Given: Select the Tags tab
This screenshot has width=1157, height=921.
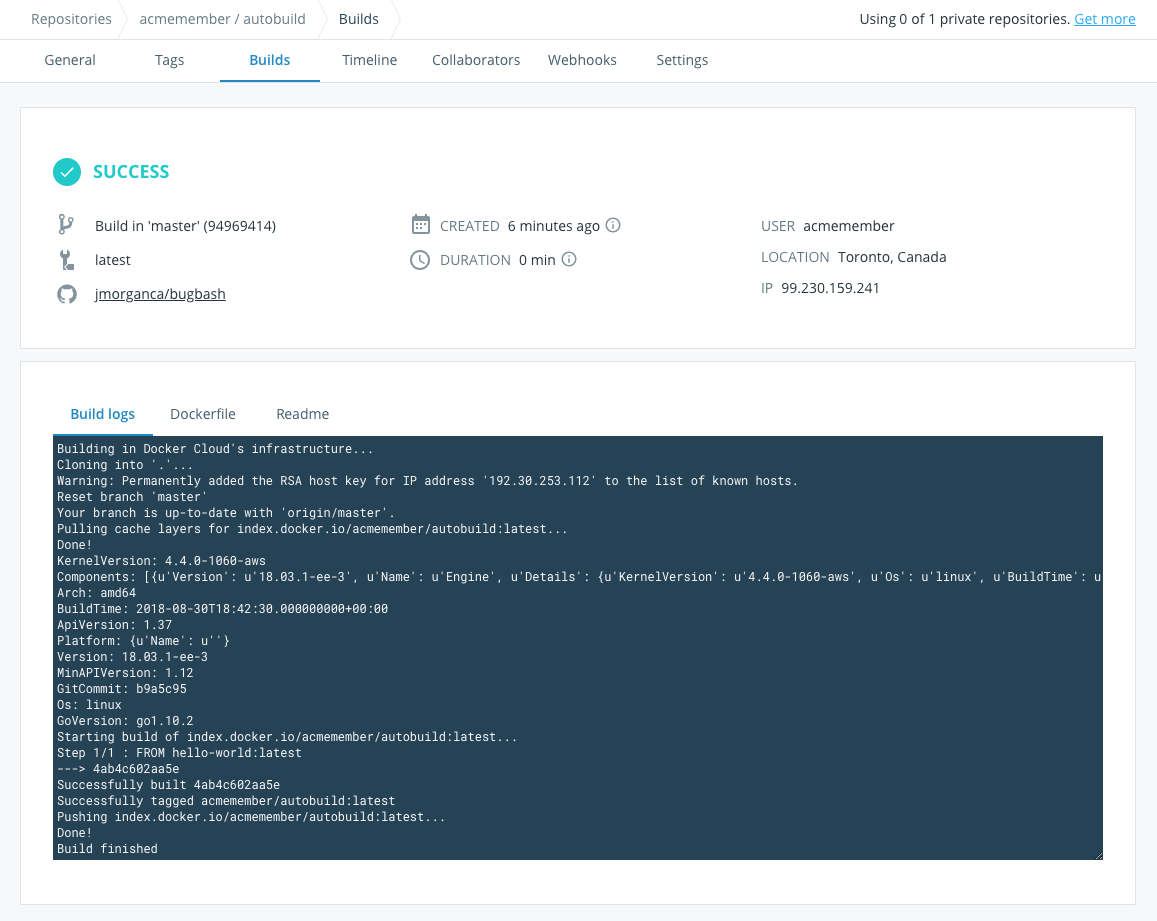Looking at the screenshot, I should (169, 60).
